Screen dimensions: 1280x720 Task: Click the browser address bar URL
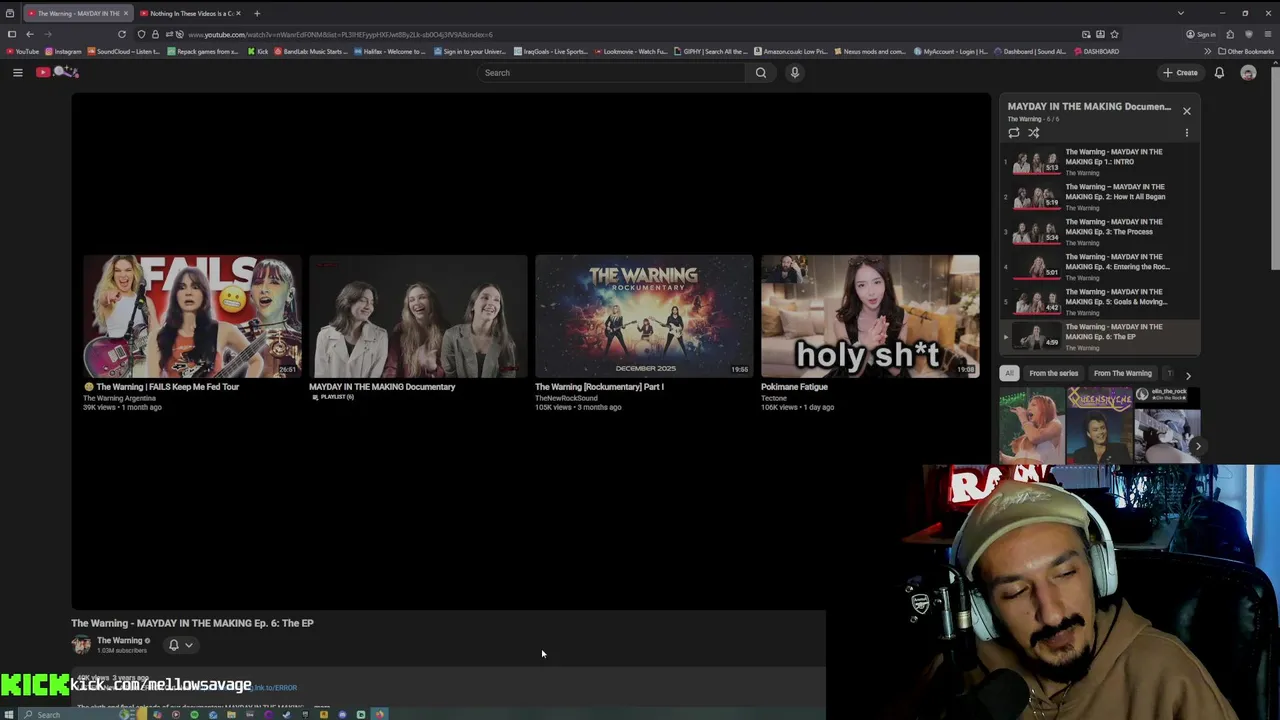point(340,34)
